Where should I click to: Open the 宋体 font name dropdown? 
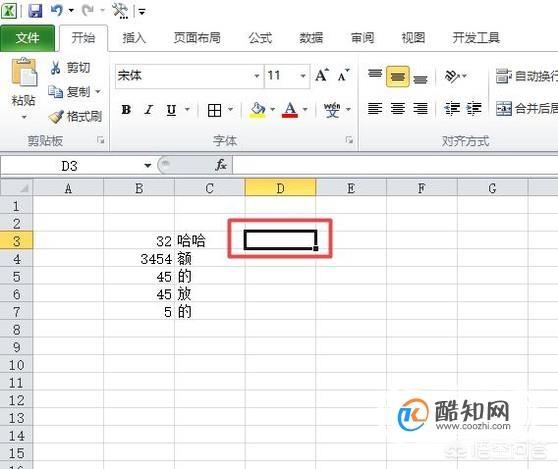click(257, 76)
